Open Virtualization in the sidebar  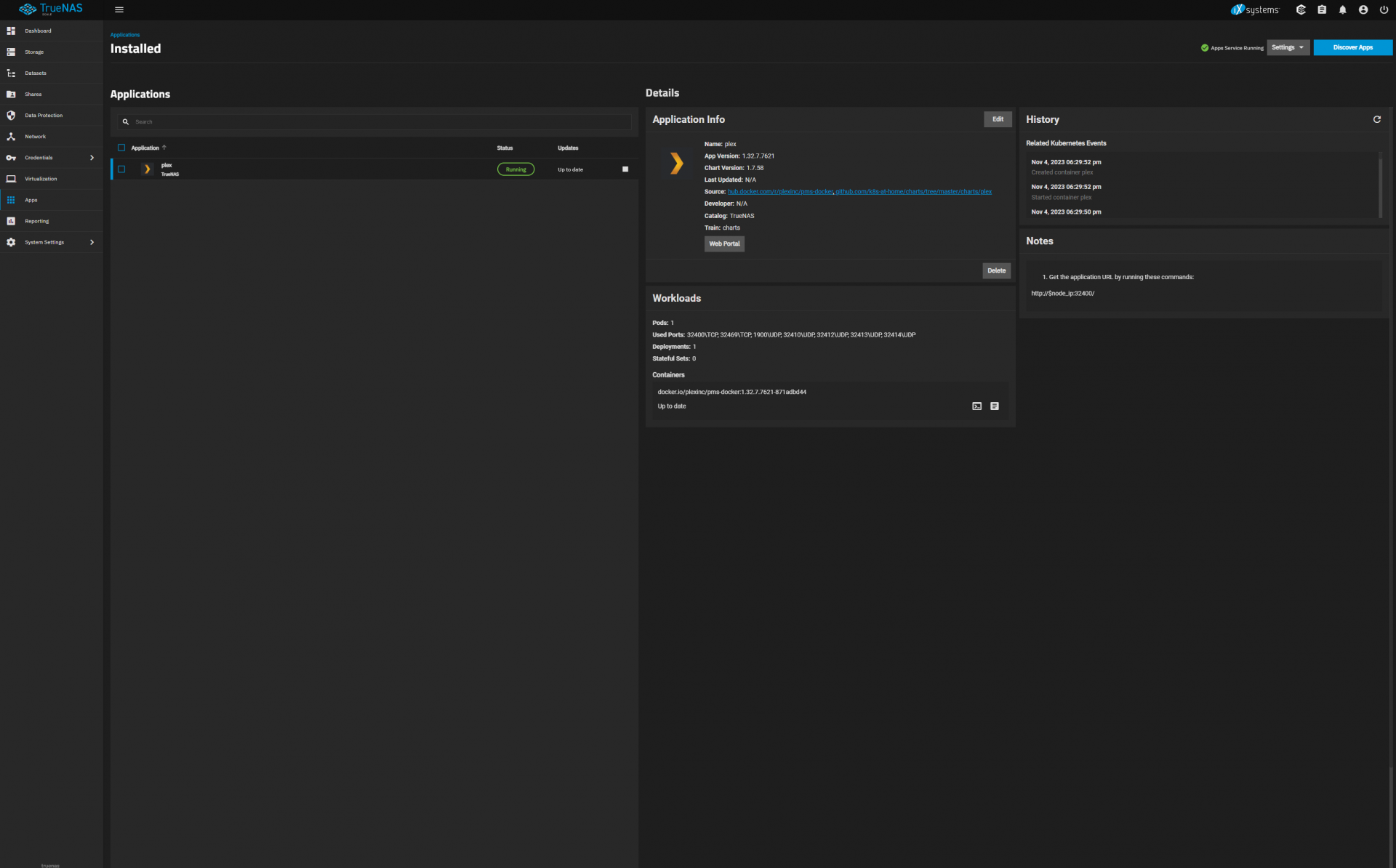pos(41,179)
